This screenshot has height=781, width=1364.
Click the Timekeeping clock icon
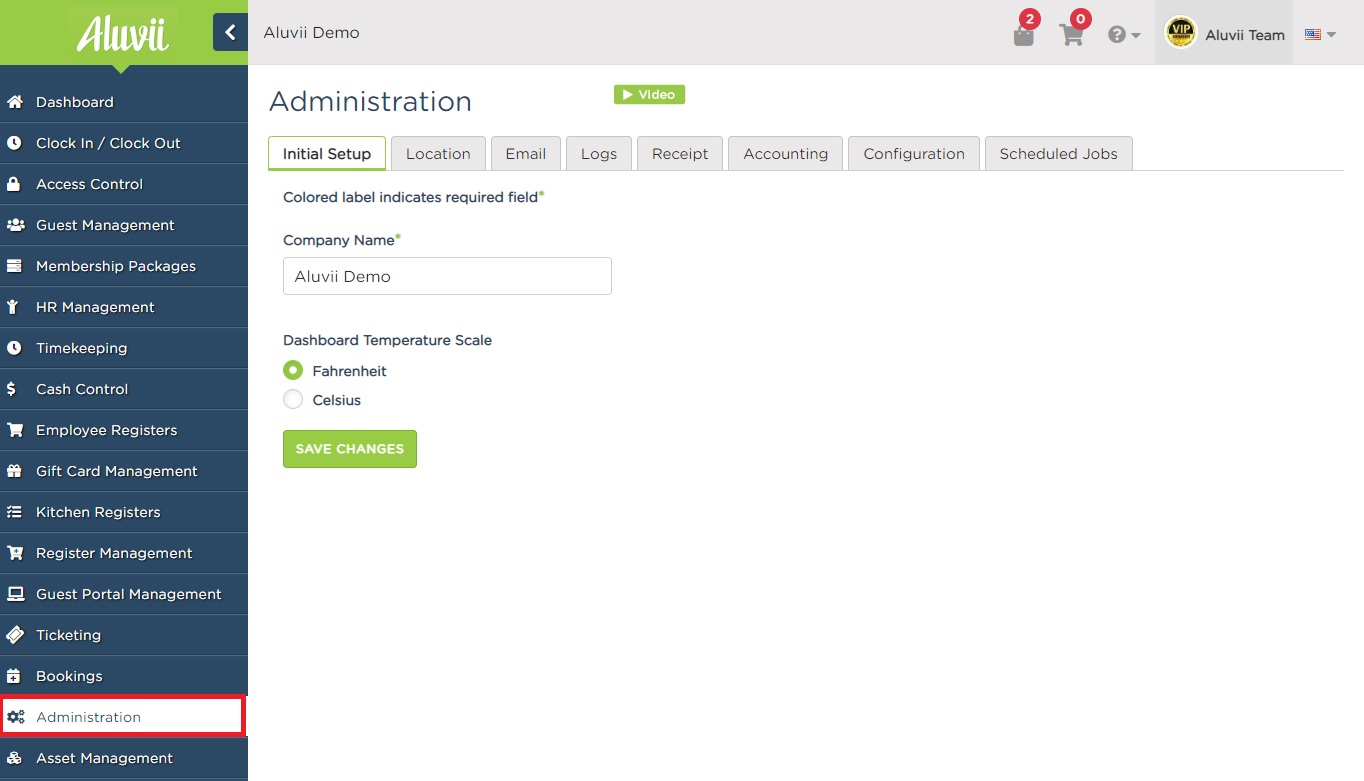tap(15, 348)
